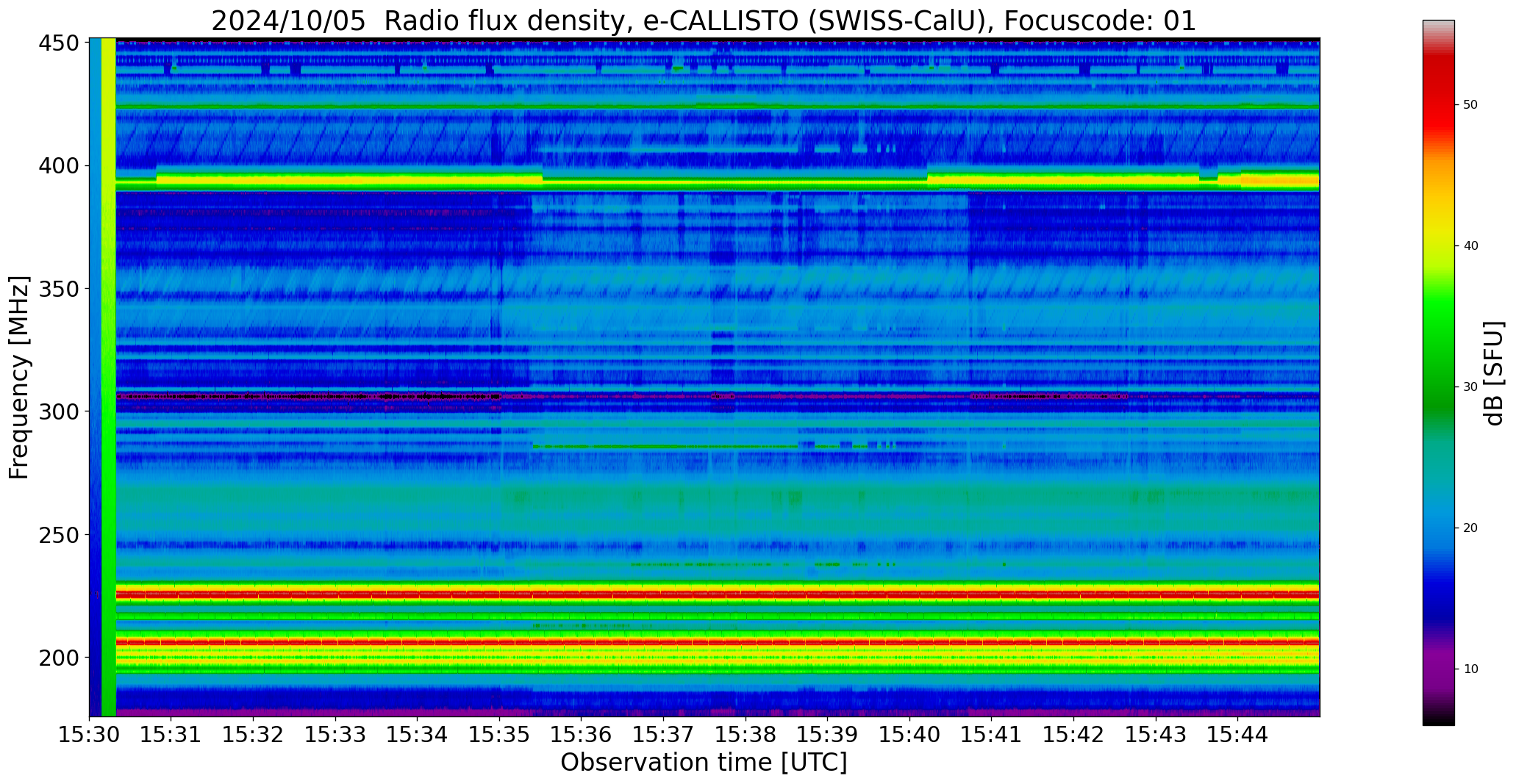Click the 350 frequency tick label
The width and height of the screenshot is (1516, 784).
pos(59,289)
